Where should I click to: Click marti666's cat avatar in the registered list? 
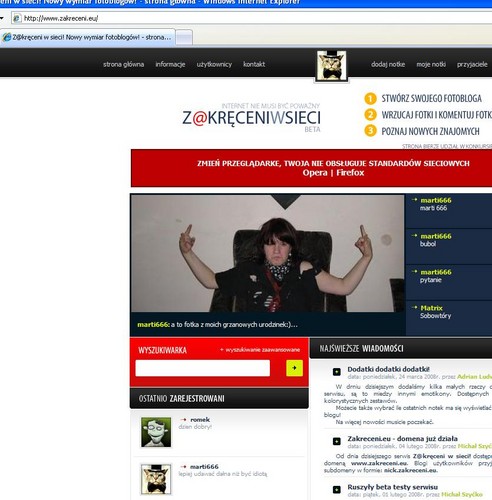[156, 479]
